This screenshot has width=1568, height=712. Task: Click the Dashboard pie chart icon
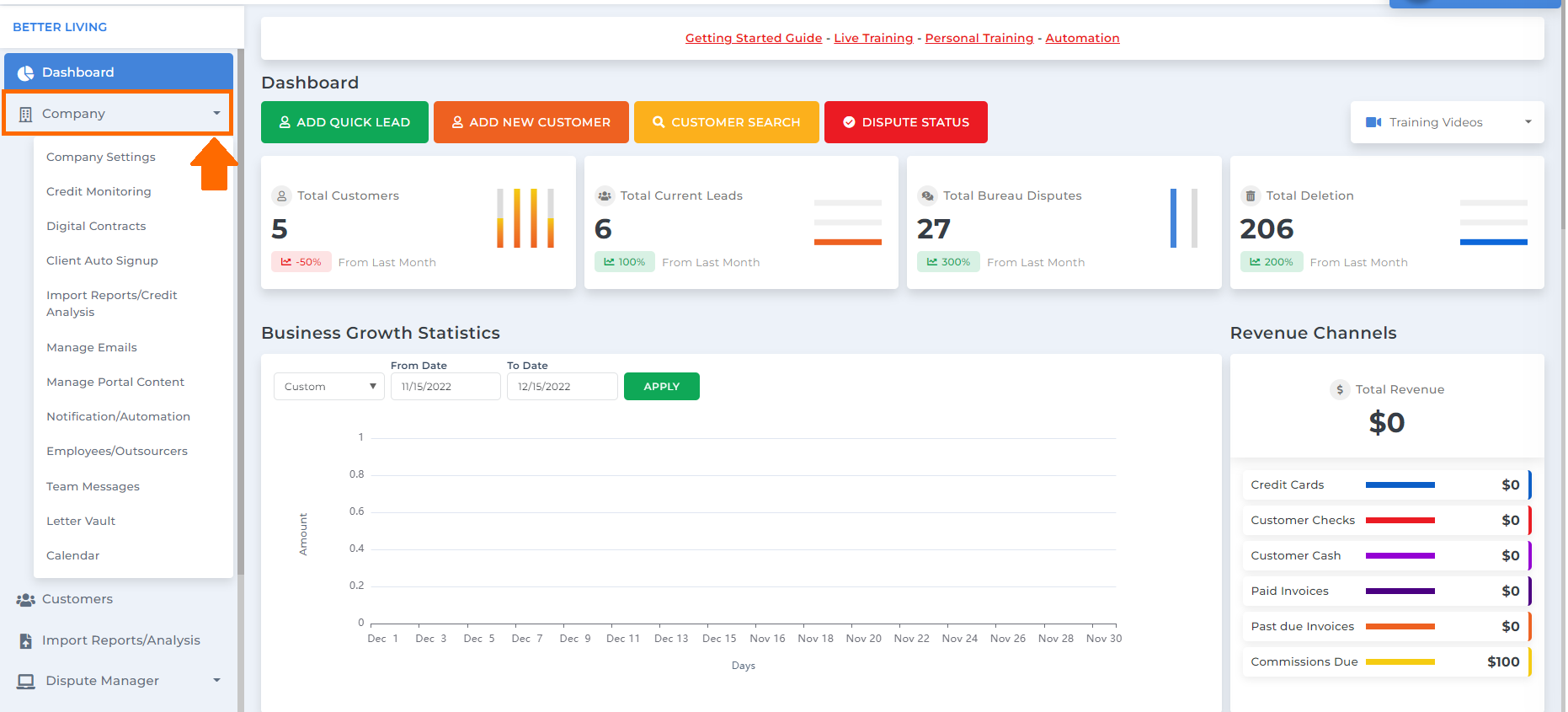pos(26,73)
